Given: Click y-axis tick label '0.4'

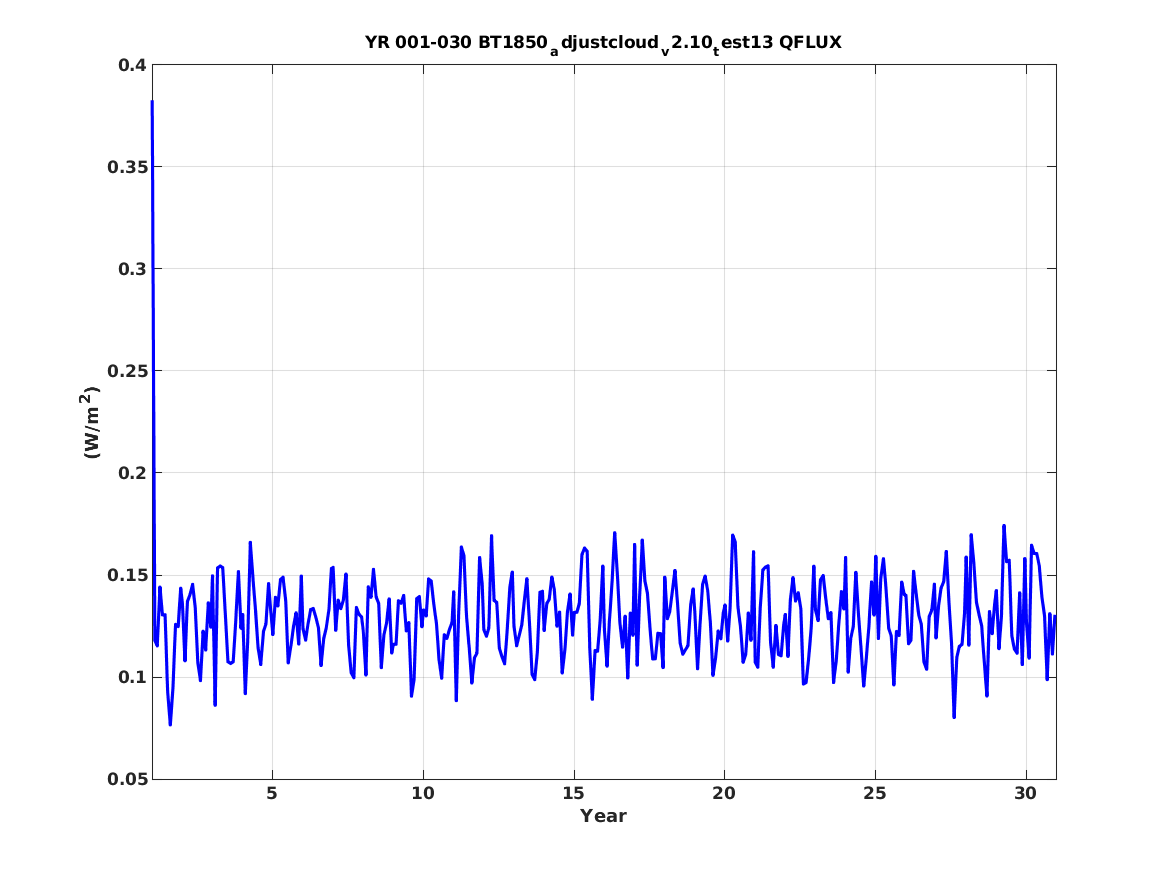Looking at the screenshot, I should 132,65.
